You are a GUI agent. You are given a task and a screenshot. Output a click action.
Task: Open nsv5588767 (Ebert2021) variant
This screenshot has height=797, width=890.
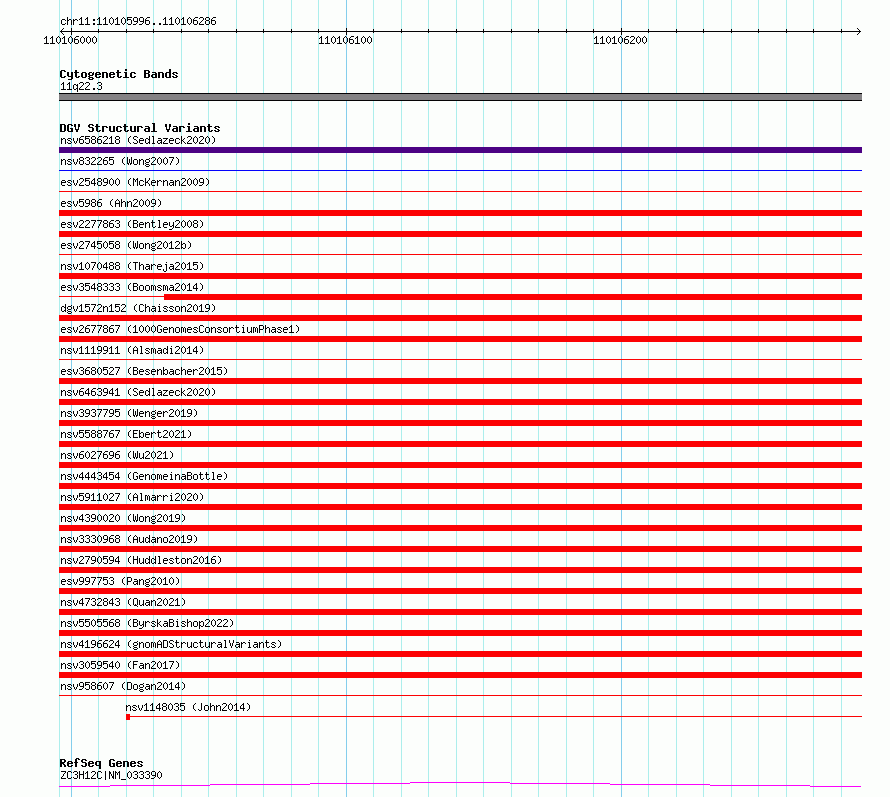pos(126,434)
